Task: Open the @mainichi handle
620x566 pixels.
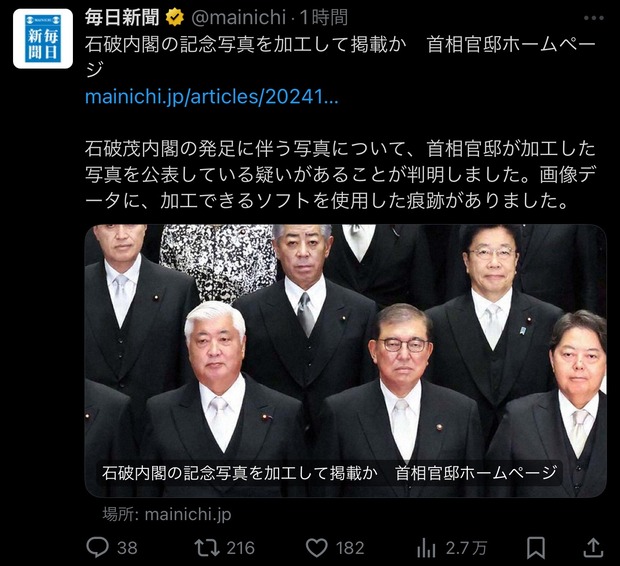Action: pos(238,18)
